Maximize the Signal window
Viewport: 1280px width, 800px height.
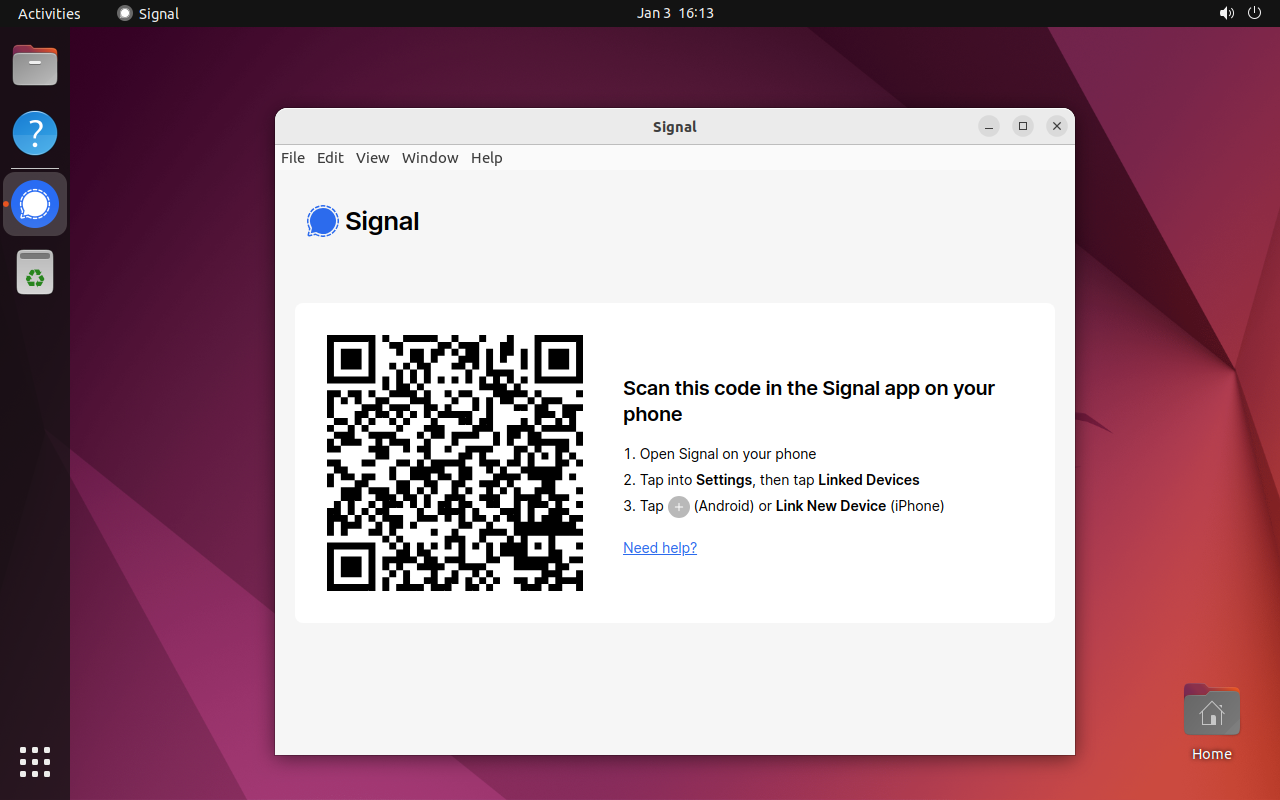(1023, 126)
